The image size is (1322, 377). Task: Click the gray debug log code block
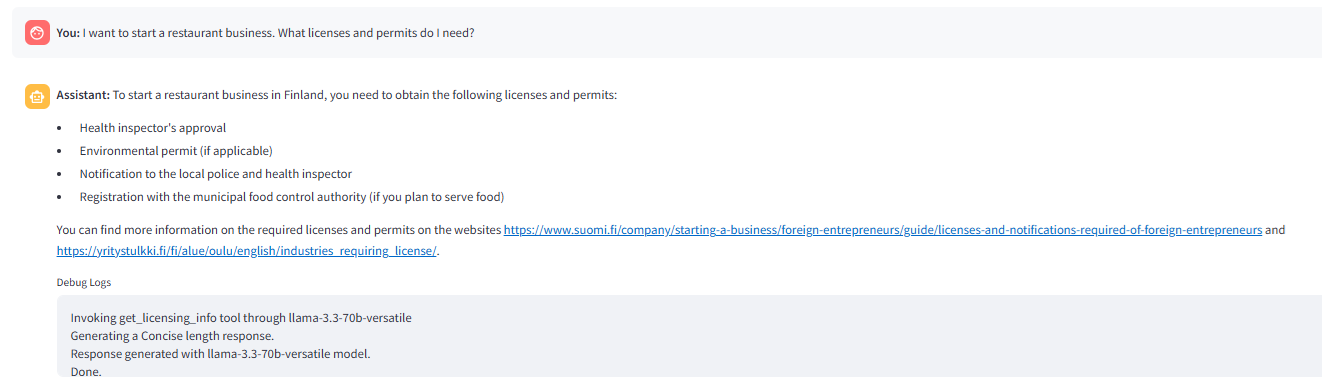coord(689,336)
